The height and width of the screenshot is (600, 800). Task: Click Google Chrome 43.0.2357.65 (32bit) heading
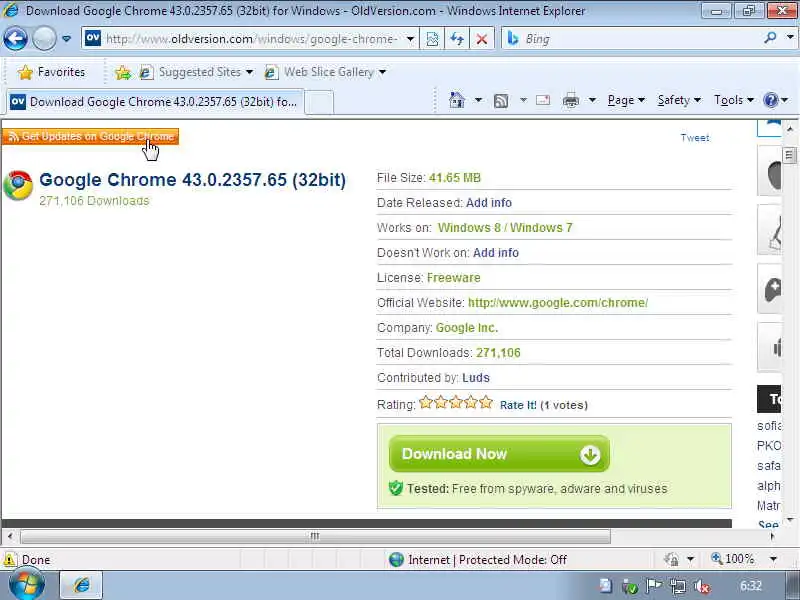[192, 180]
